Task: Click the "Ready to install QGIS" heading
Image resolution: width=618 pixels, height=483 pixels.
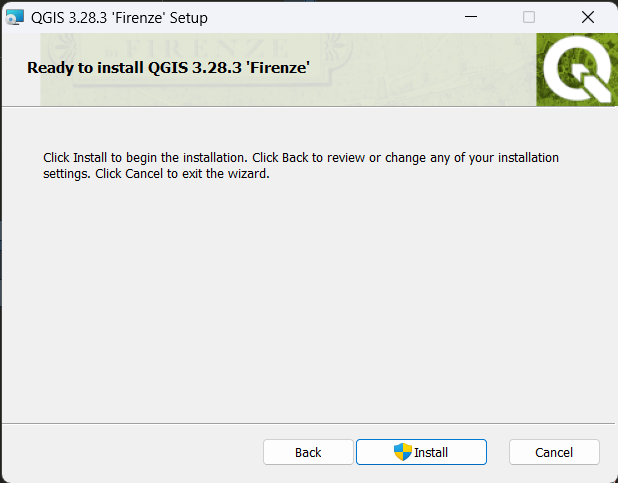Action: 168,68
